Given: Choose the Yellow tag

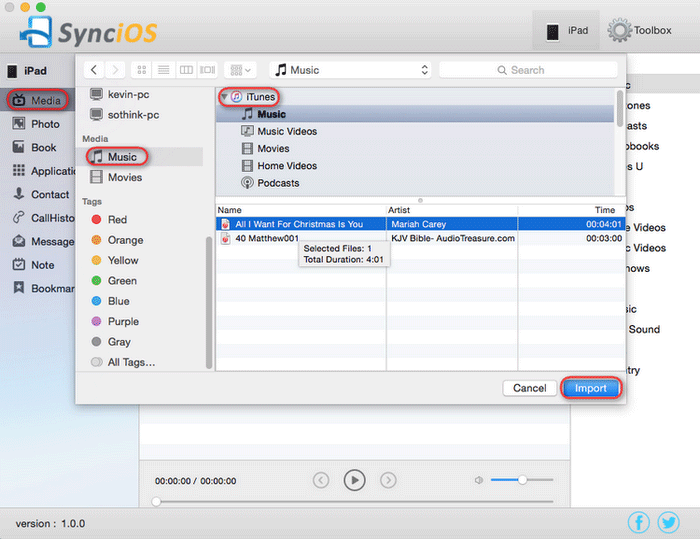Looking at the screenshot, I should click(115, 260).
